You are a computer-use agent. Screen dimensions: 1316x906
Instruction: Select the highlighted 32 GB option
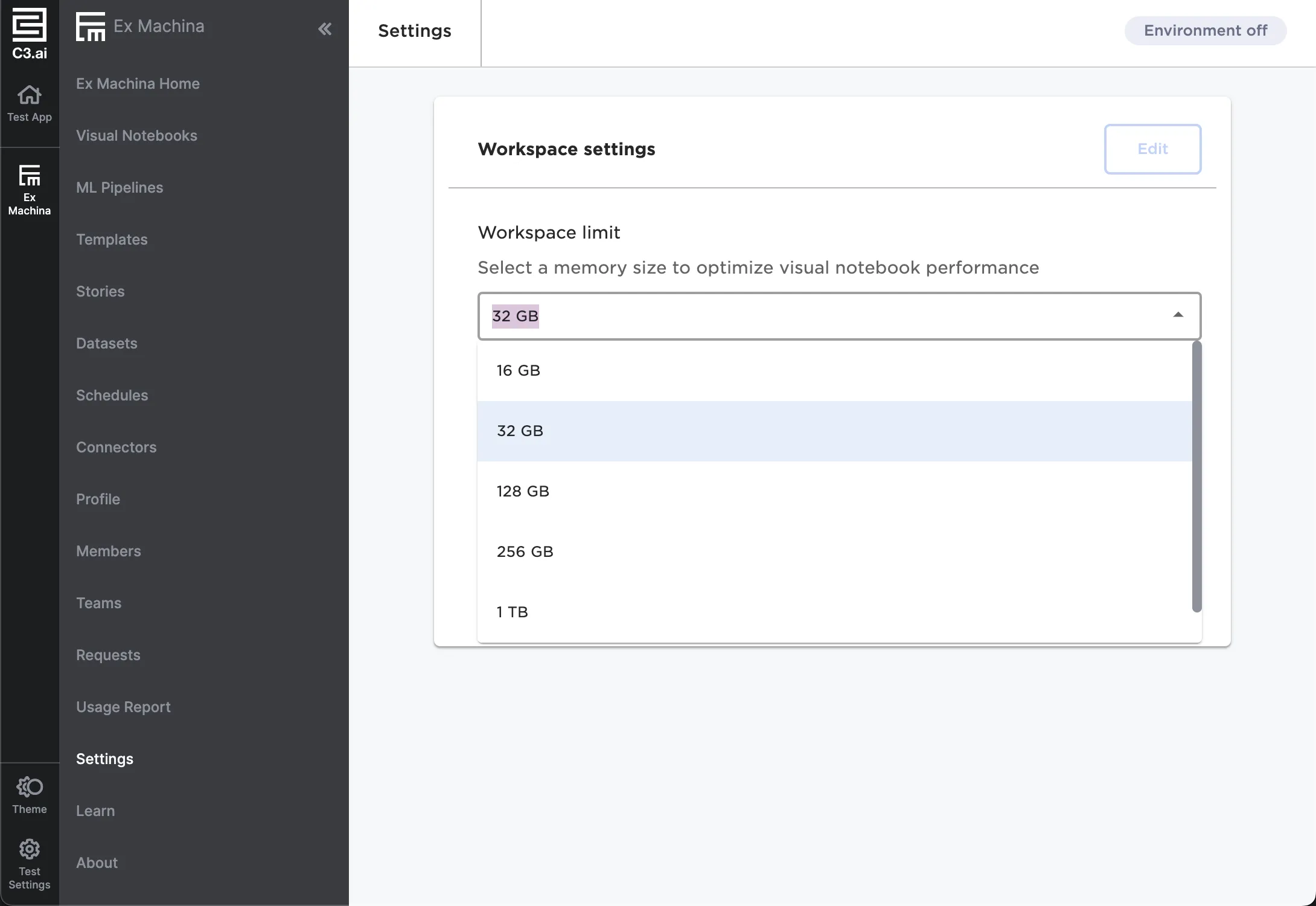pyautogui.click(x=520, y=430)
